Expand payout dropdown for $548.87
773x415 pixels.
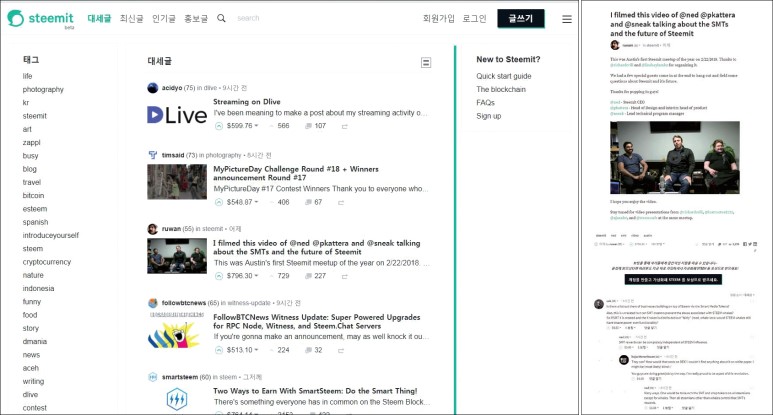257,202
